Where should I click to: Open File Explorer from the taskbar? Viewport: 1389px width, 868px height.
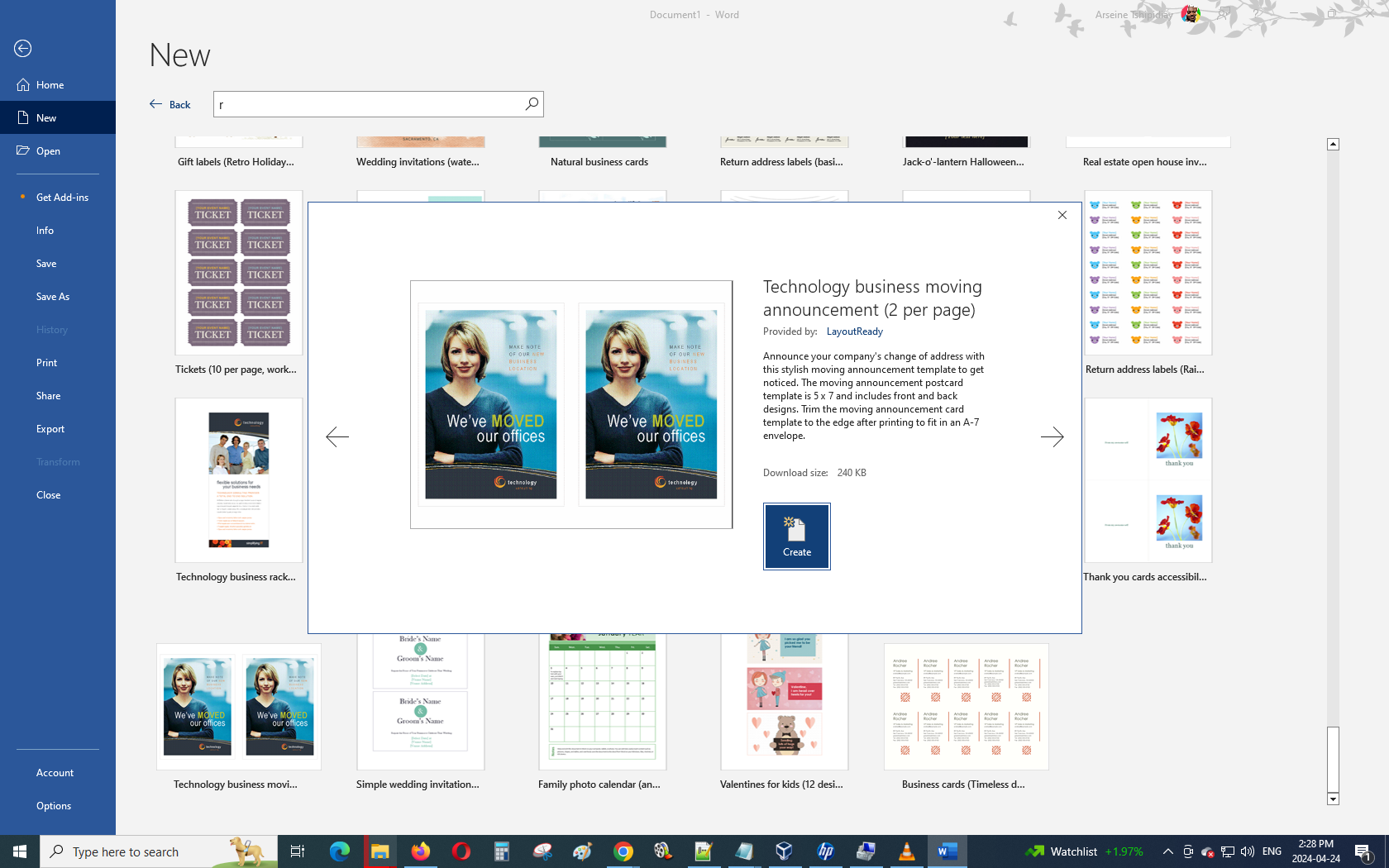coord(379,851)
